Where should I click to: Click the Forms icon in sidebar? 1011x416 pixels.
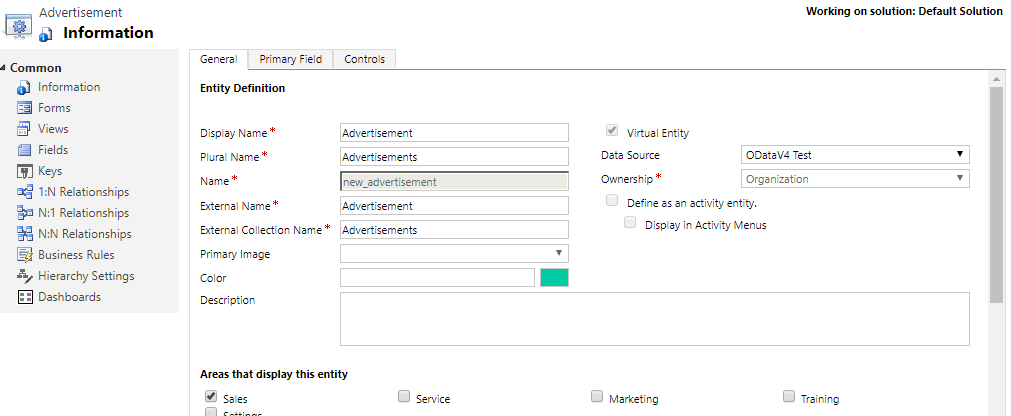coord(25,108)
